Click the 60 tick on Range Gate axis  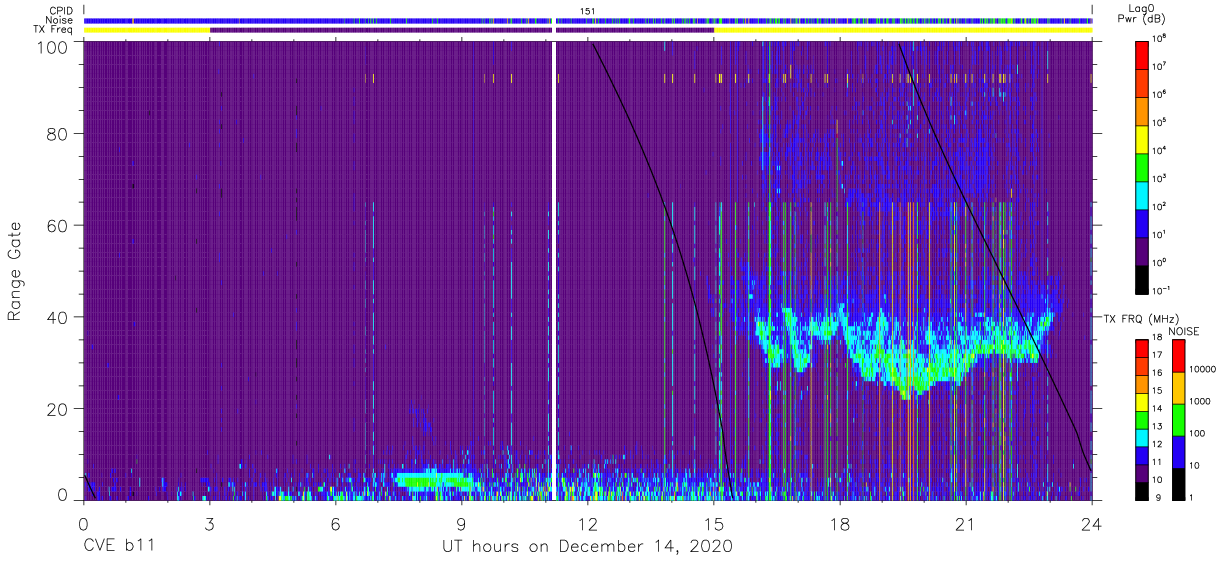[56, 225]
